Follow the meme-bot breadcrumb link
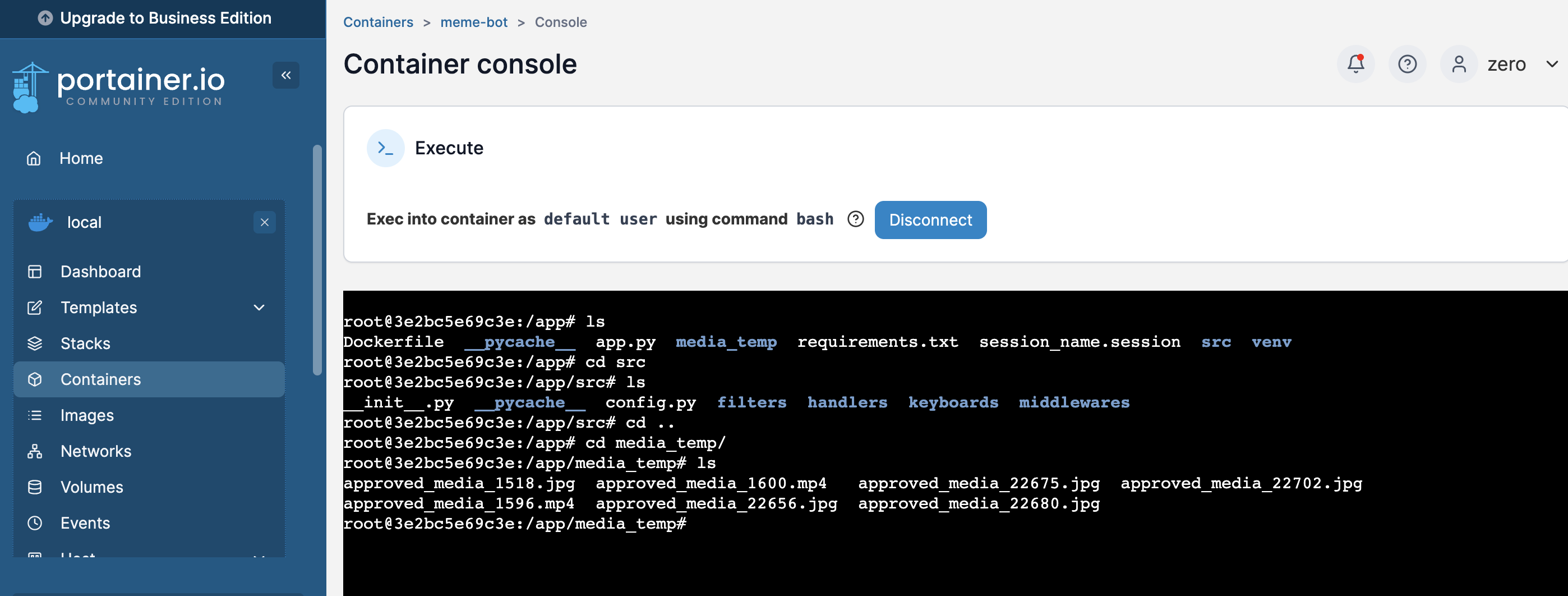The image size is (1568, 596). [x=473, y=22]
